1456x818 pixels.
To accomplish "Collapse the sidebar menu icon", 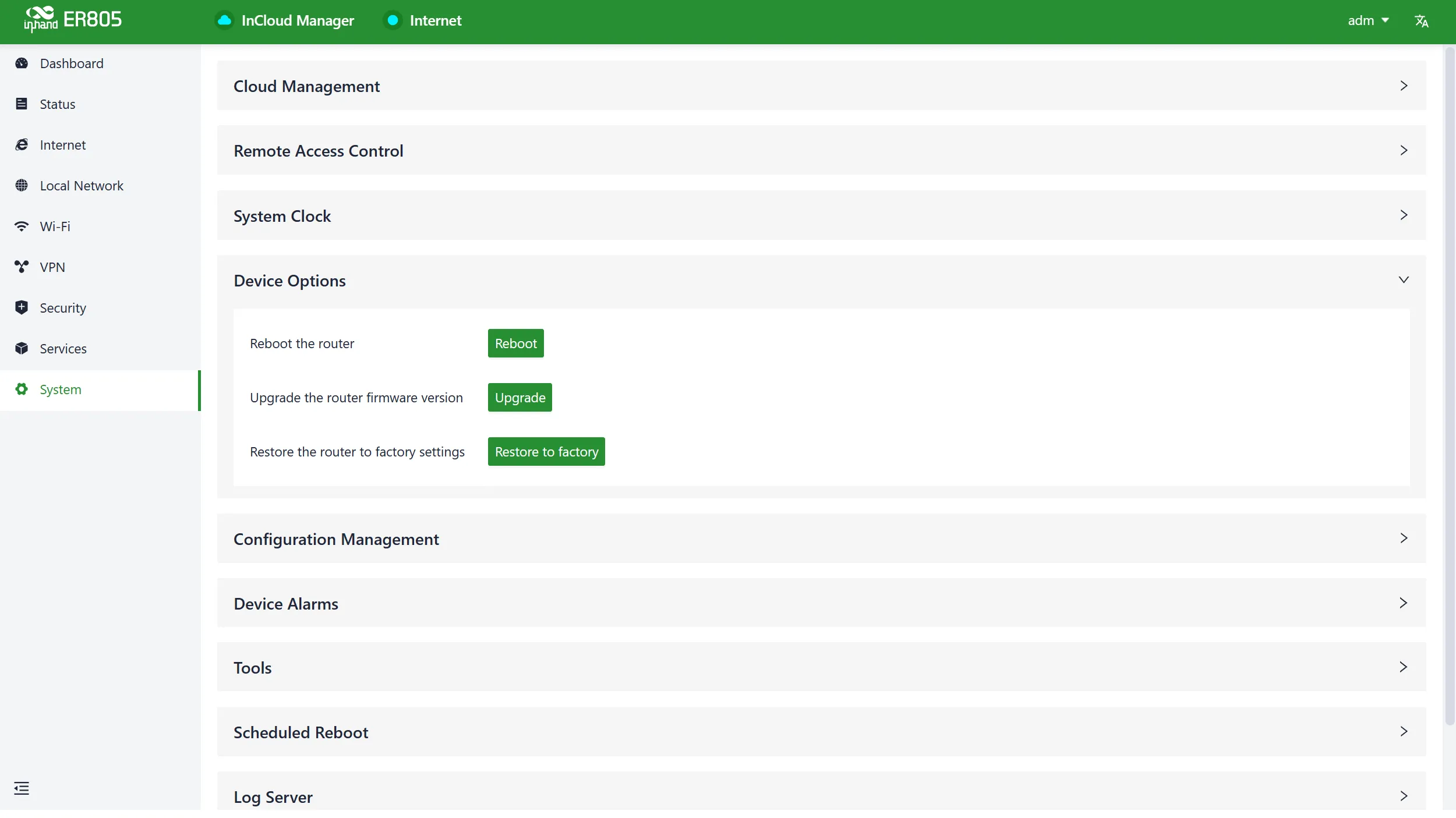I will coord(22,788).
